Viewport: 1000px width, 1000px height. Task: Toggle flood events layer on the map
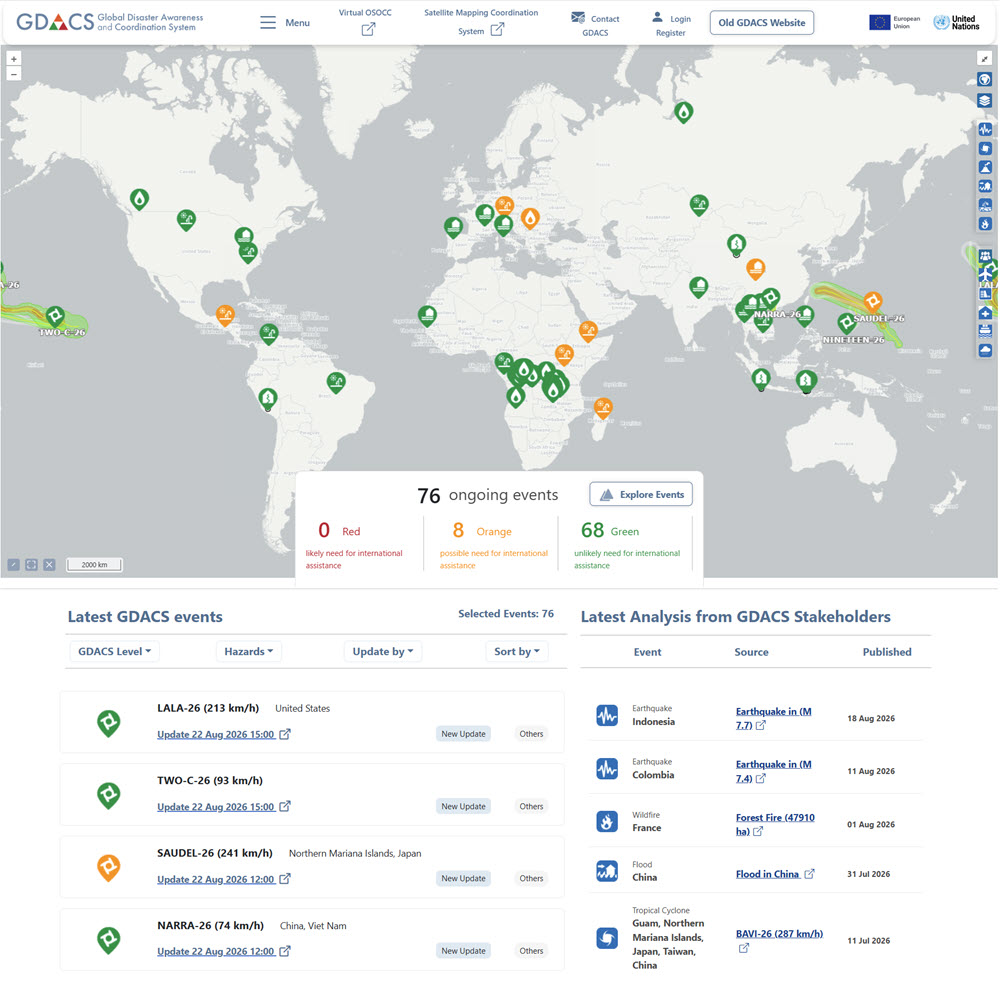pyautogui.click(x=985, y=186)
